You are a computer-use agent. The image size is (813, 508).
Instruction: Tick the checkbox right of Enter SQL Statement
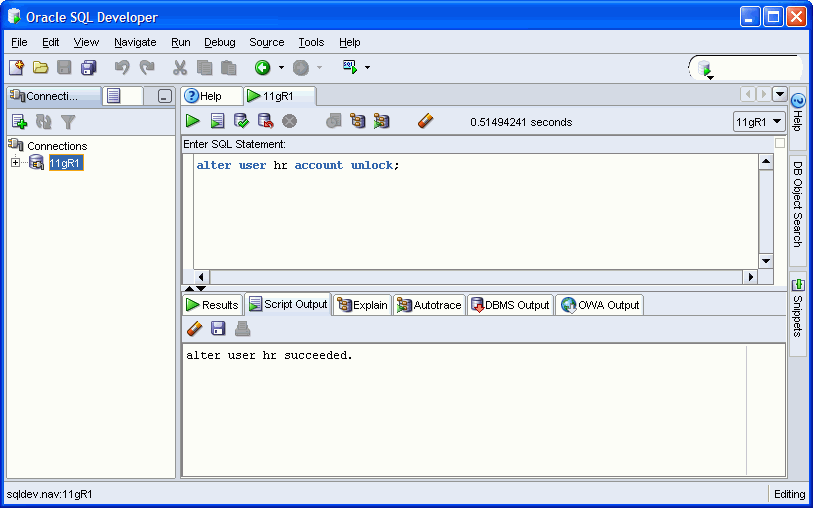click(780, 144)
